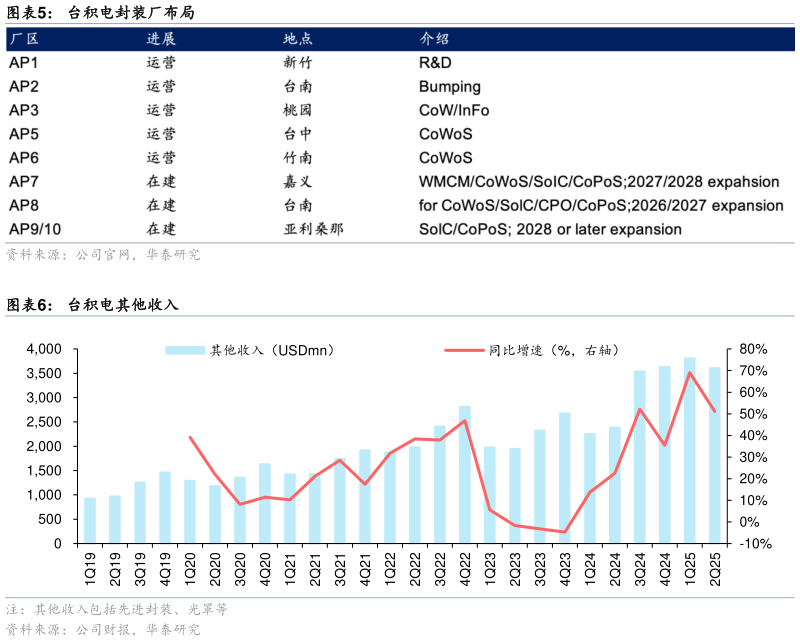Select the AP9/10 row label
Screen dimensions: 800x642
tap(35, 229)
